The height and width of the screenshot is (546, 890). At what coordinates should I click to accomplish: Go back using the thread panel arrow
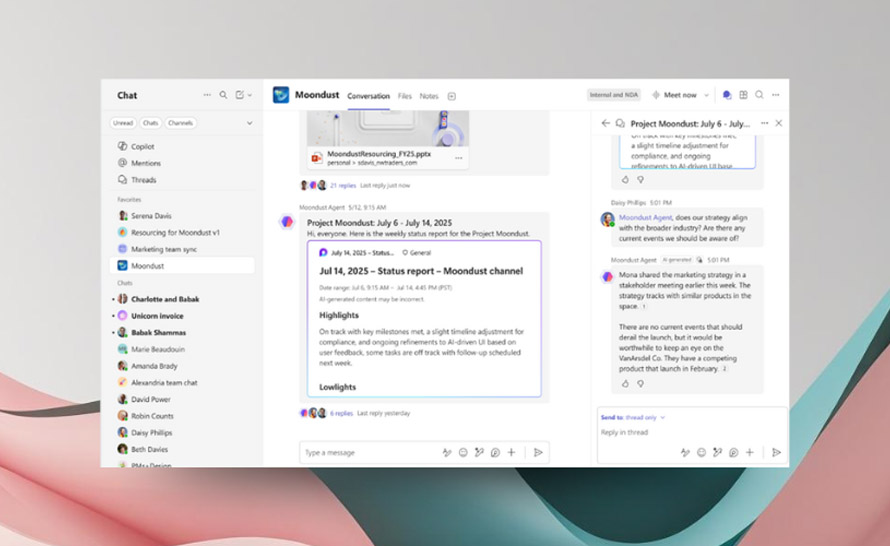click(605, 123)
